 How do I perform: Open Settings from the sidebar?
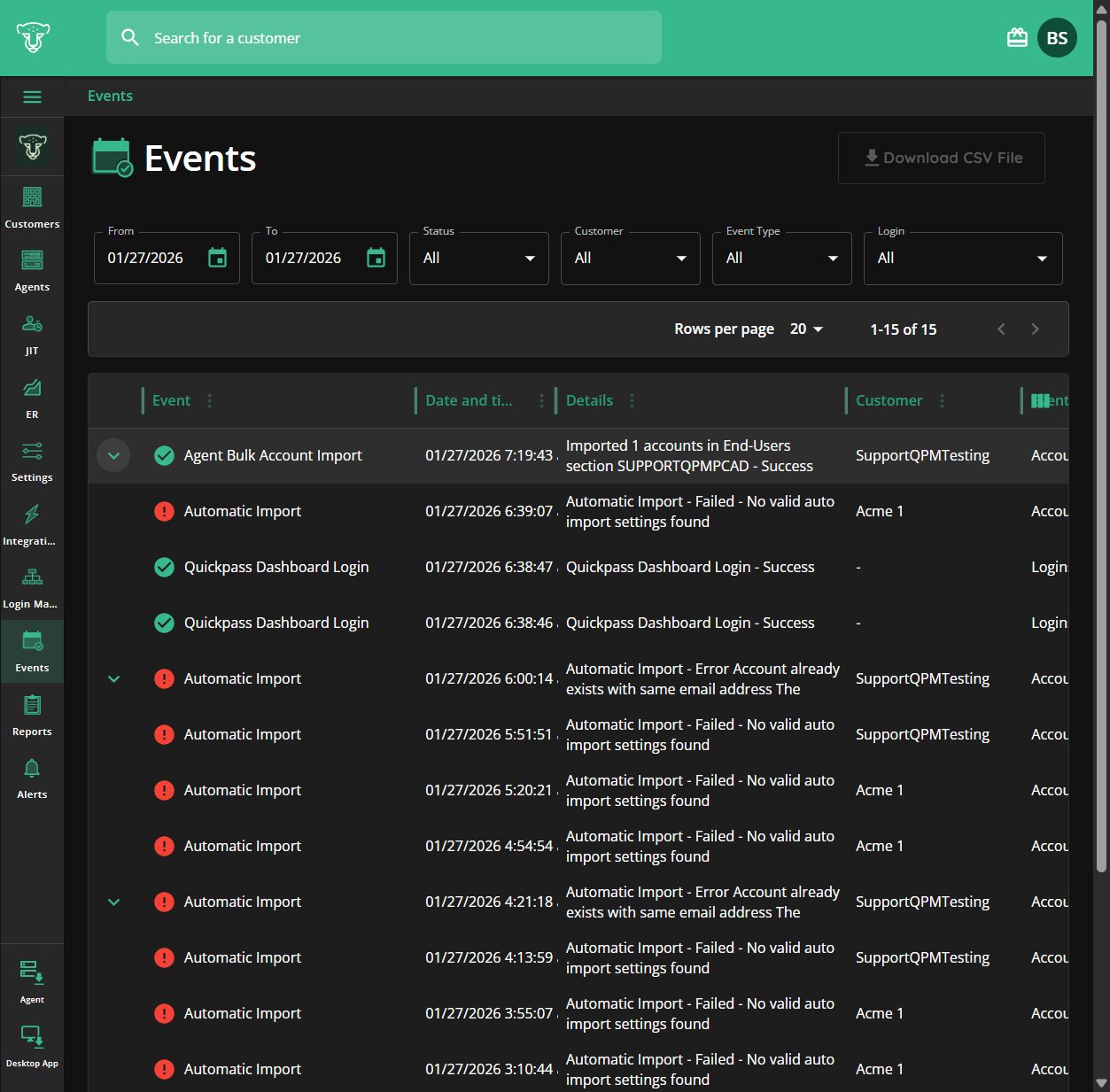click(x=32, y=461)
